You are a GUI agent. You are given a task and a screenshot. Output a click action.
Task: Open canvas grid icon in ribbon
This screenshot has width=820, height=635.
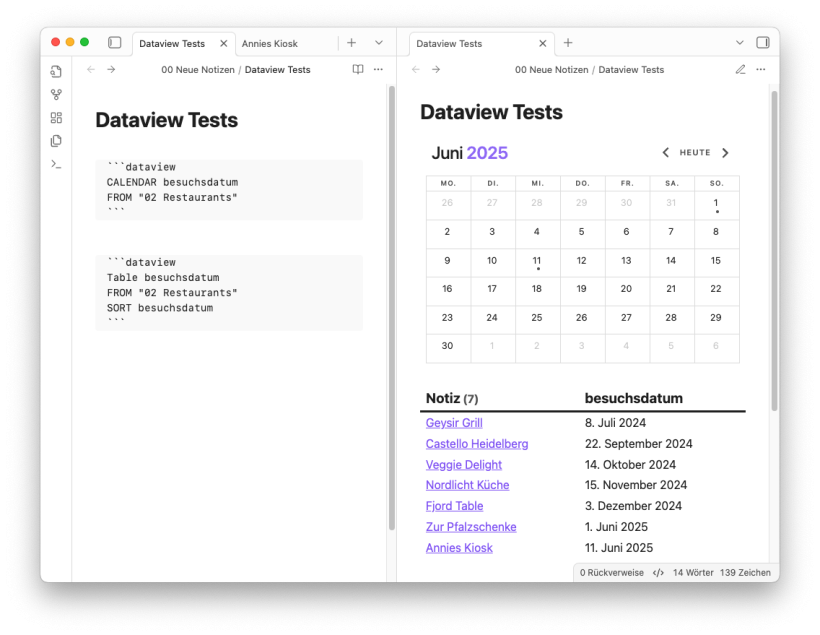click(56, 118)
